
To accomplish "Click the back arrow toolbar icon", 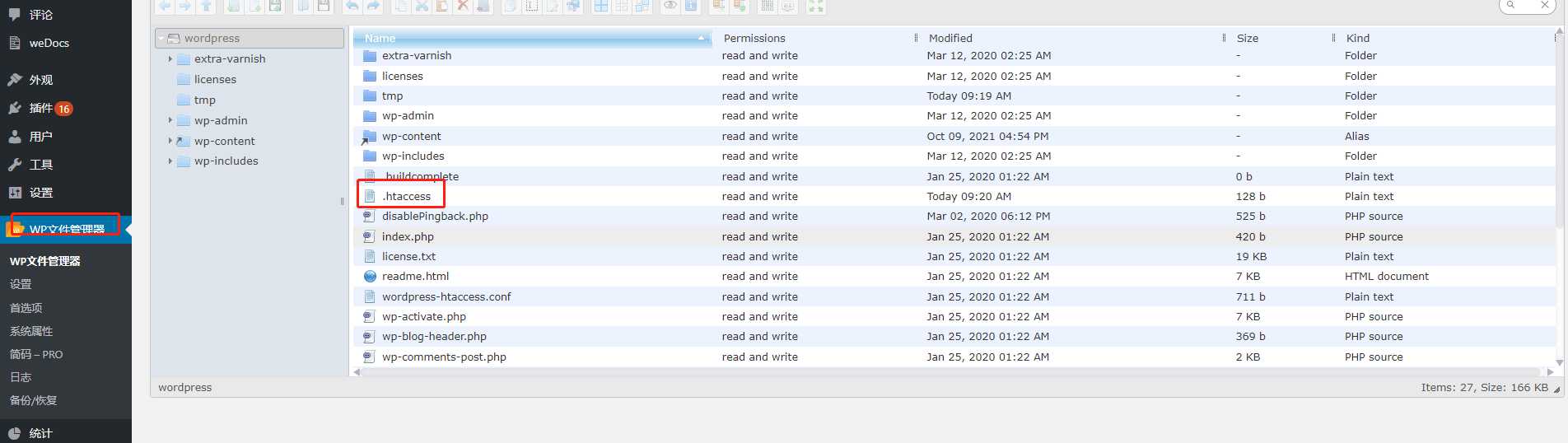I will 165,5.
